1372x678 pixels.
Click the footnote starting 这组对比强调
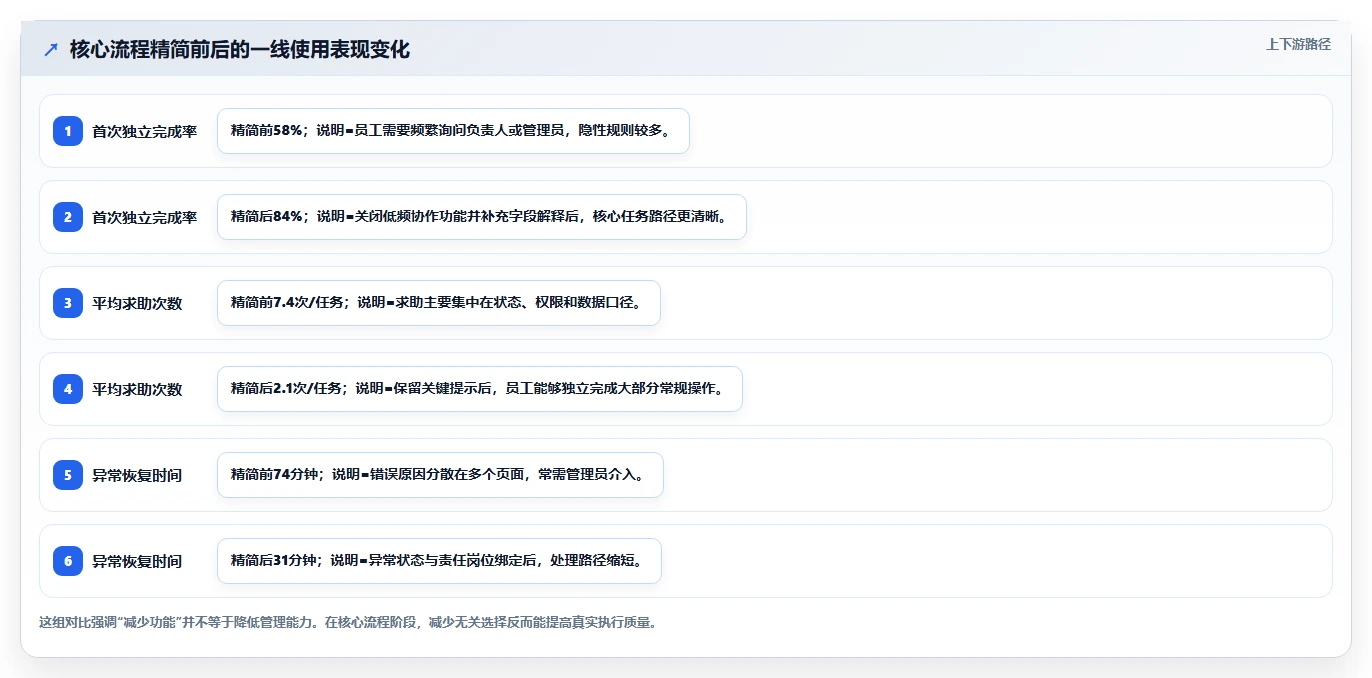click(347, 622)
